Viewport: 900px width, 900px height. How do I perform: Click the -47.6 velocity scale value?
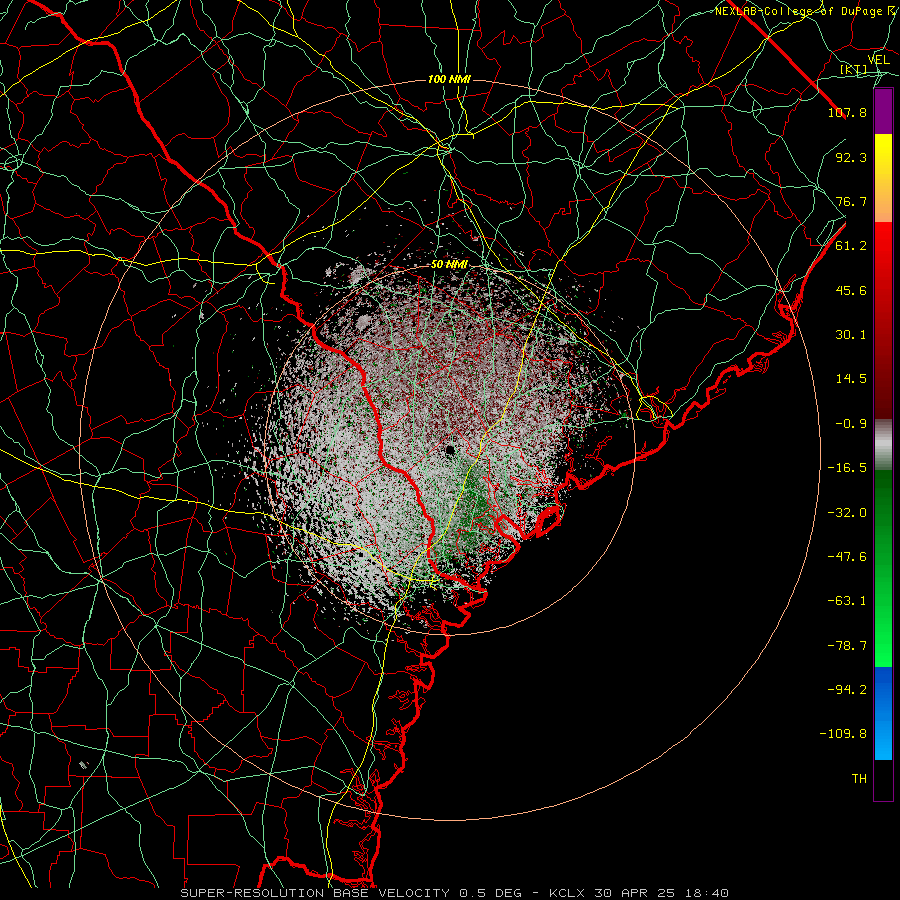point(847,557)
